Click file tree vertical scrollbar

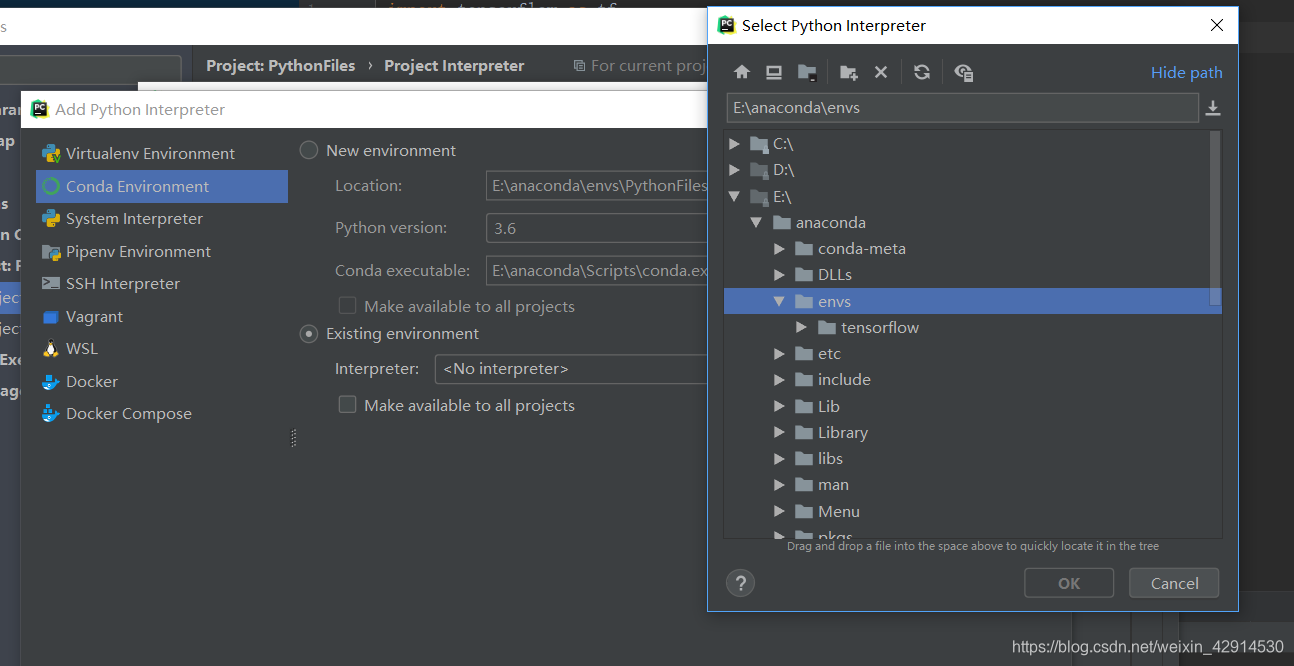click(x=1215, y=218)
